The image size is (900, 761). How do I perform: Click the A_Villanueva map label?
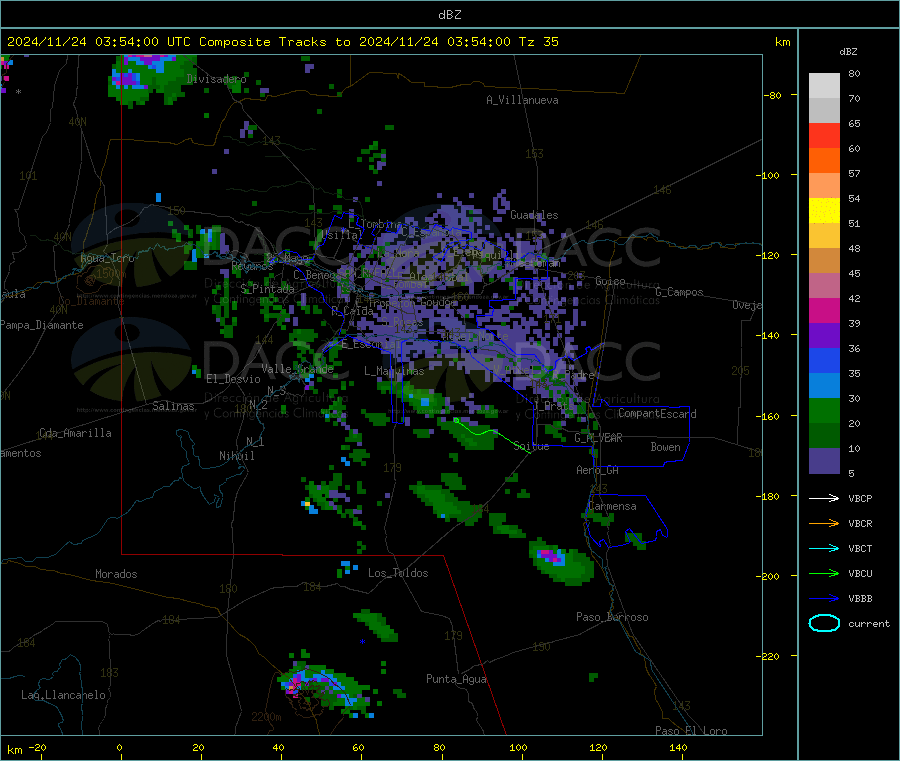coord(522,100)
